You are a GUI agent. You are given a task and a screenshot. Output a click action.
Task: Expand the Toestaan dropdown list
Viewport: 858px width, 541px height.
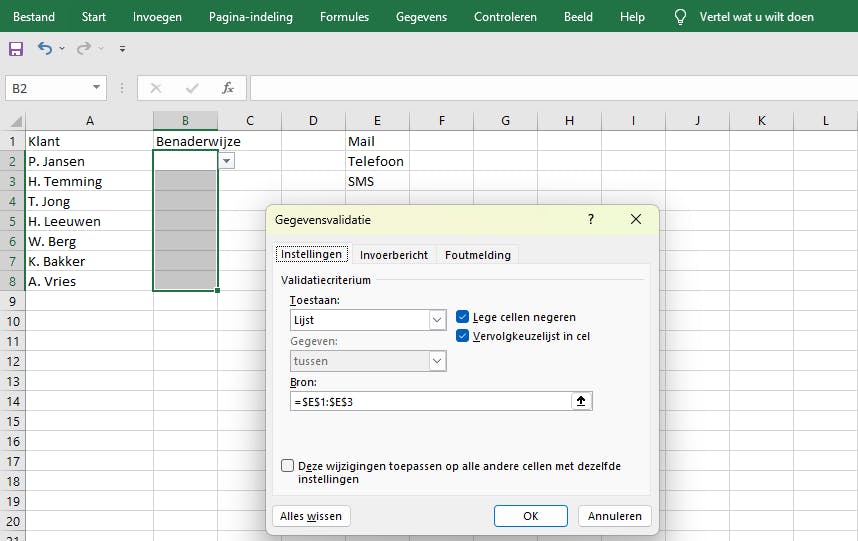pyautogui.click(x=437, y=320)
